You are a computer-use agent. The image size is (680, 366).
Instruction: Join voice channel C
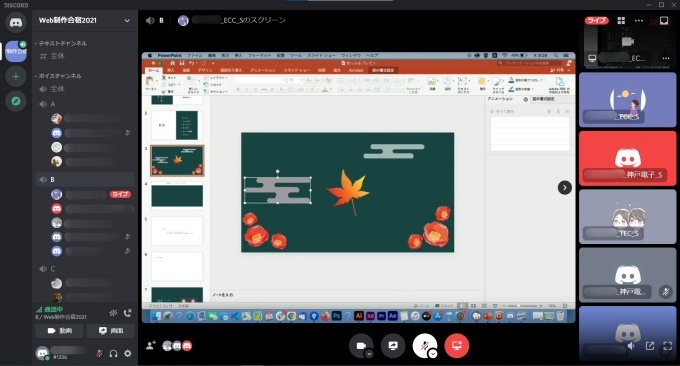click(85, 269)
